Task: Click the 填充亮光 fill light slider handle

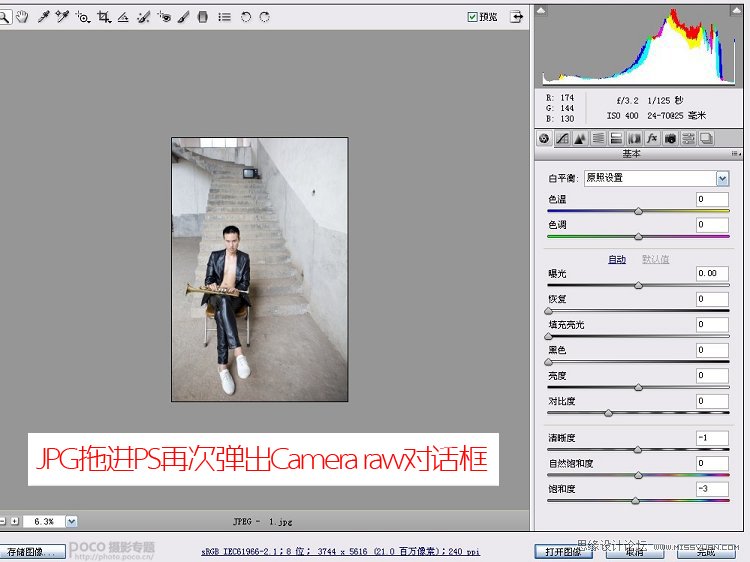Action: coord(549,336)
